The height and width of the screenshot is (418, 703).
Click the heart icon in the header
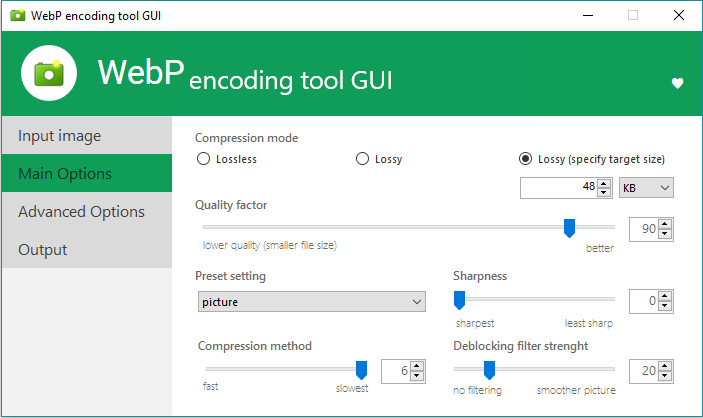(677, 83)
